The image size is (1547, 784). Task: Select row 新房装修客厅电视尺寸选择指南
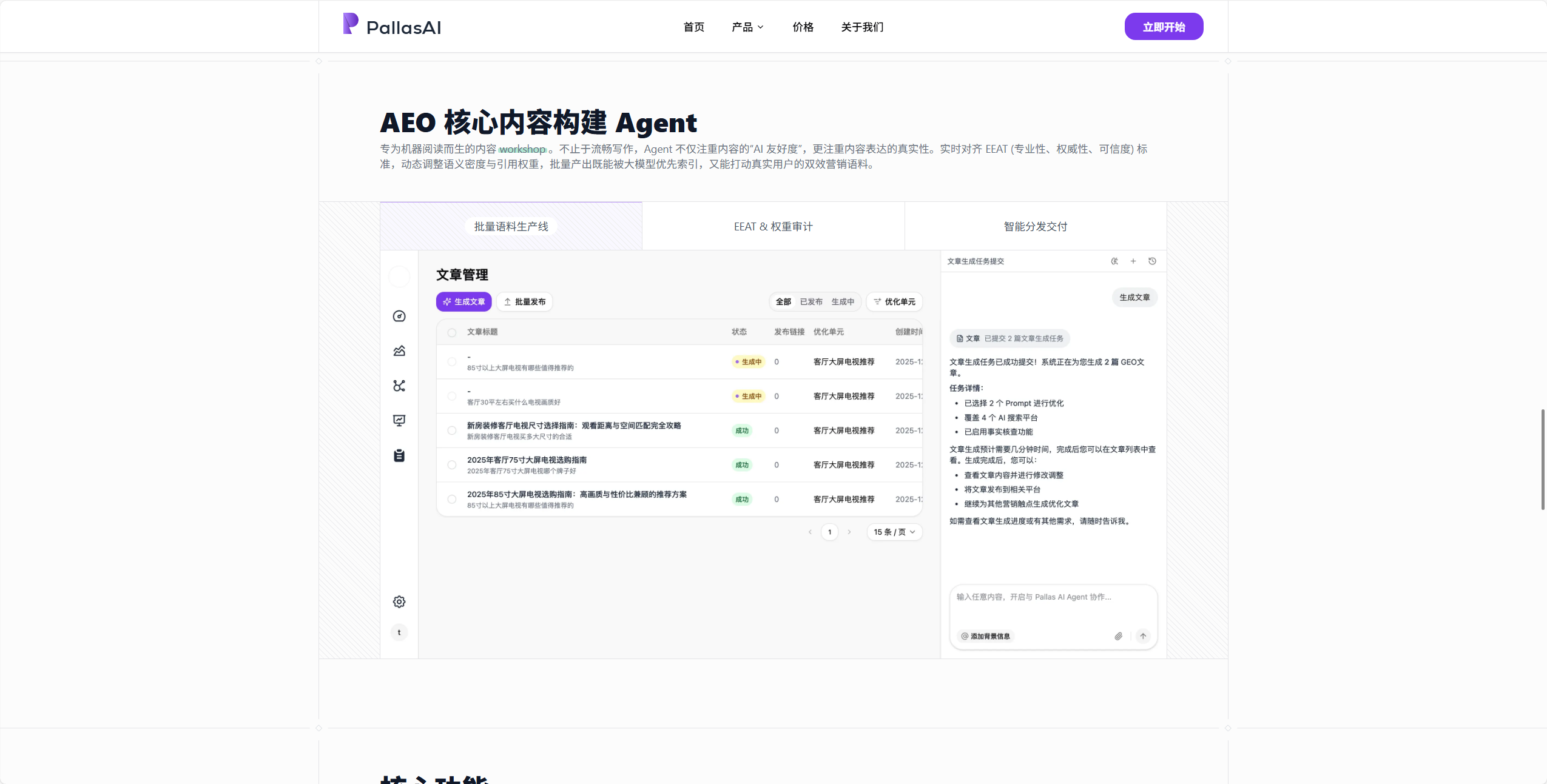point(452,431)
